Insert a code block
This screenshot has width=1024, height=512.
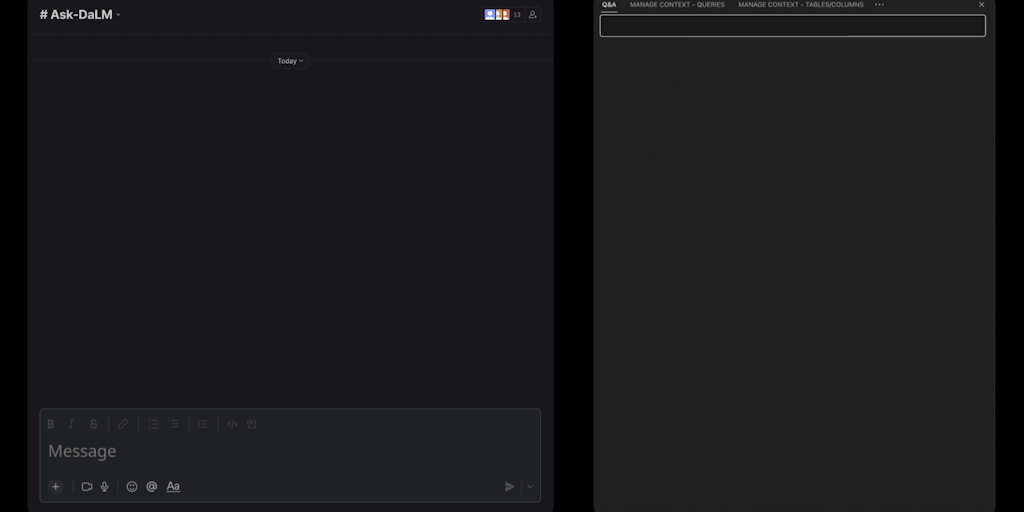coord(252,424)
